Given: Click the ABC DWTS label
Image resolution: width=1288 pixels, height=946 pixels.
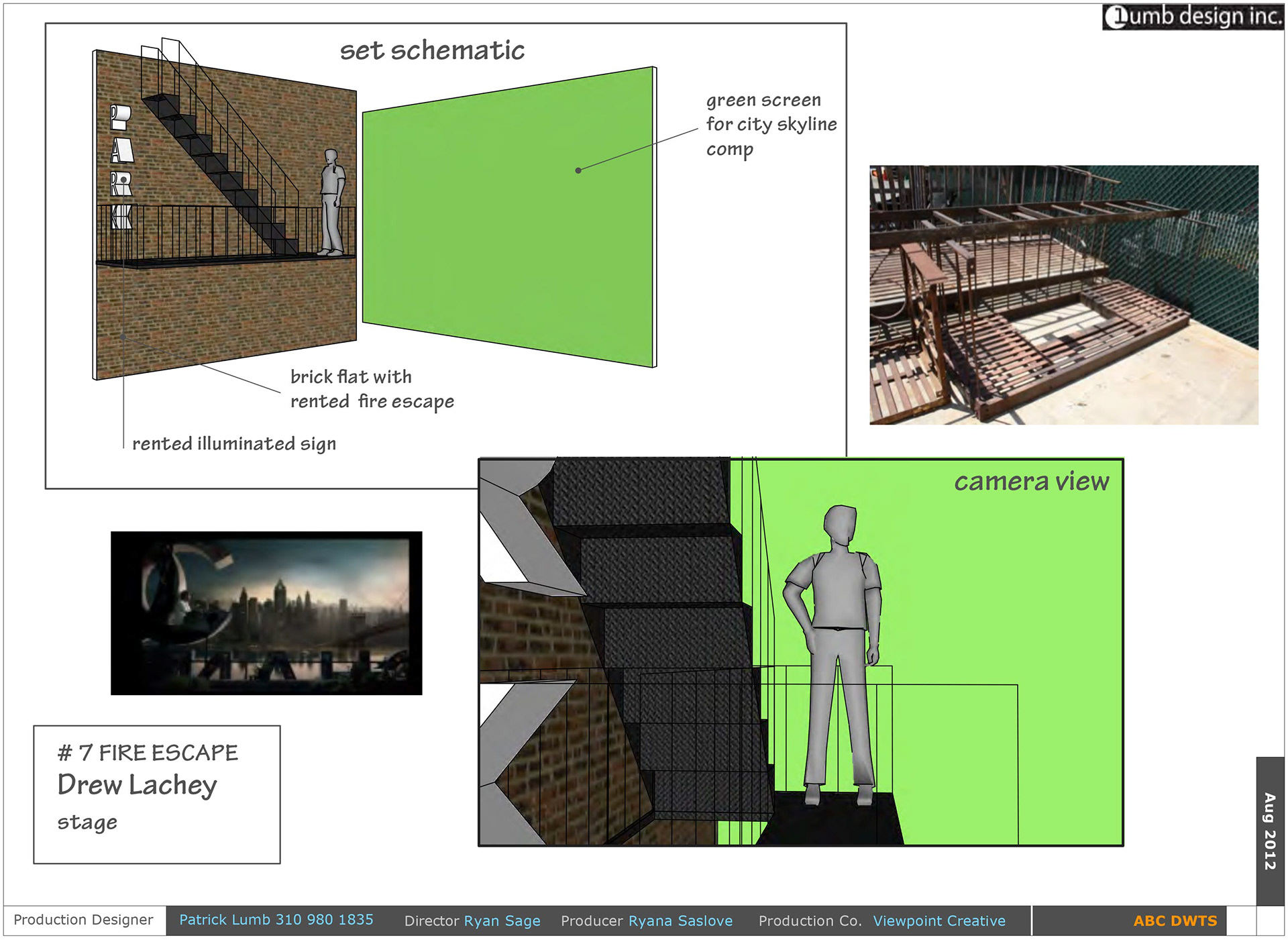Looking at the screenshot, I should click(1175, 921).
